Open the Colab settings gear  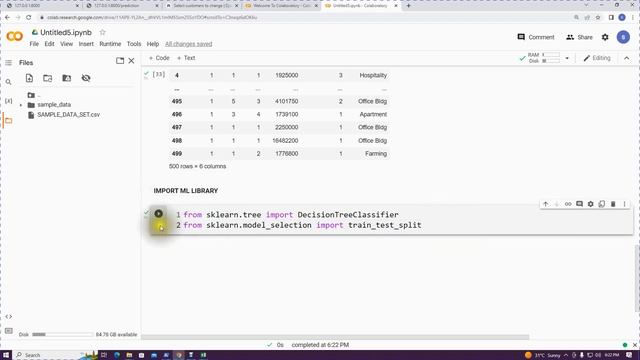coord(605,37)
